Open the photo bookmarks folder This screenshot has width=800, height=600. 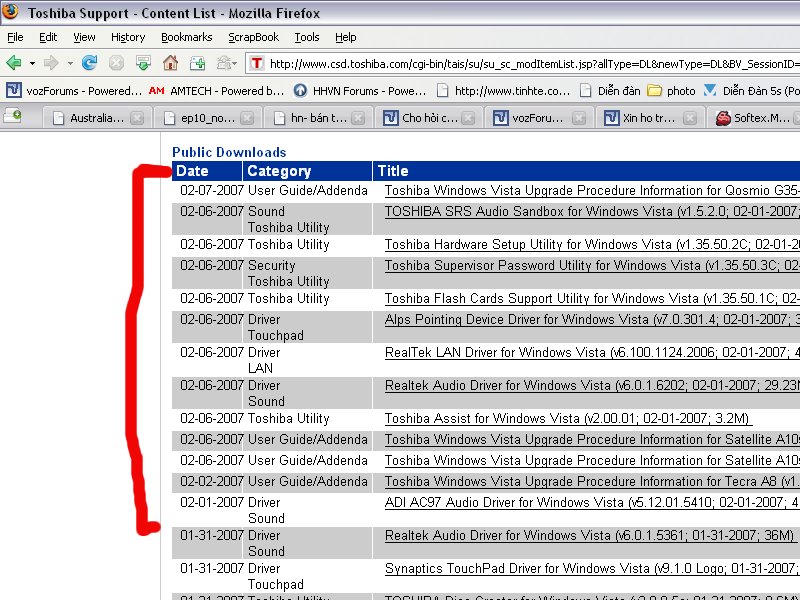(x=671, y=91)
